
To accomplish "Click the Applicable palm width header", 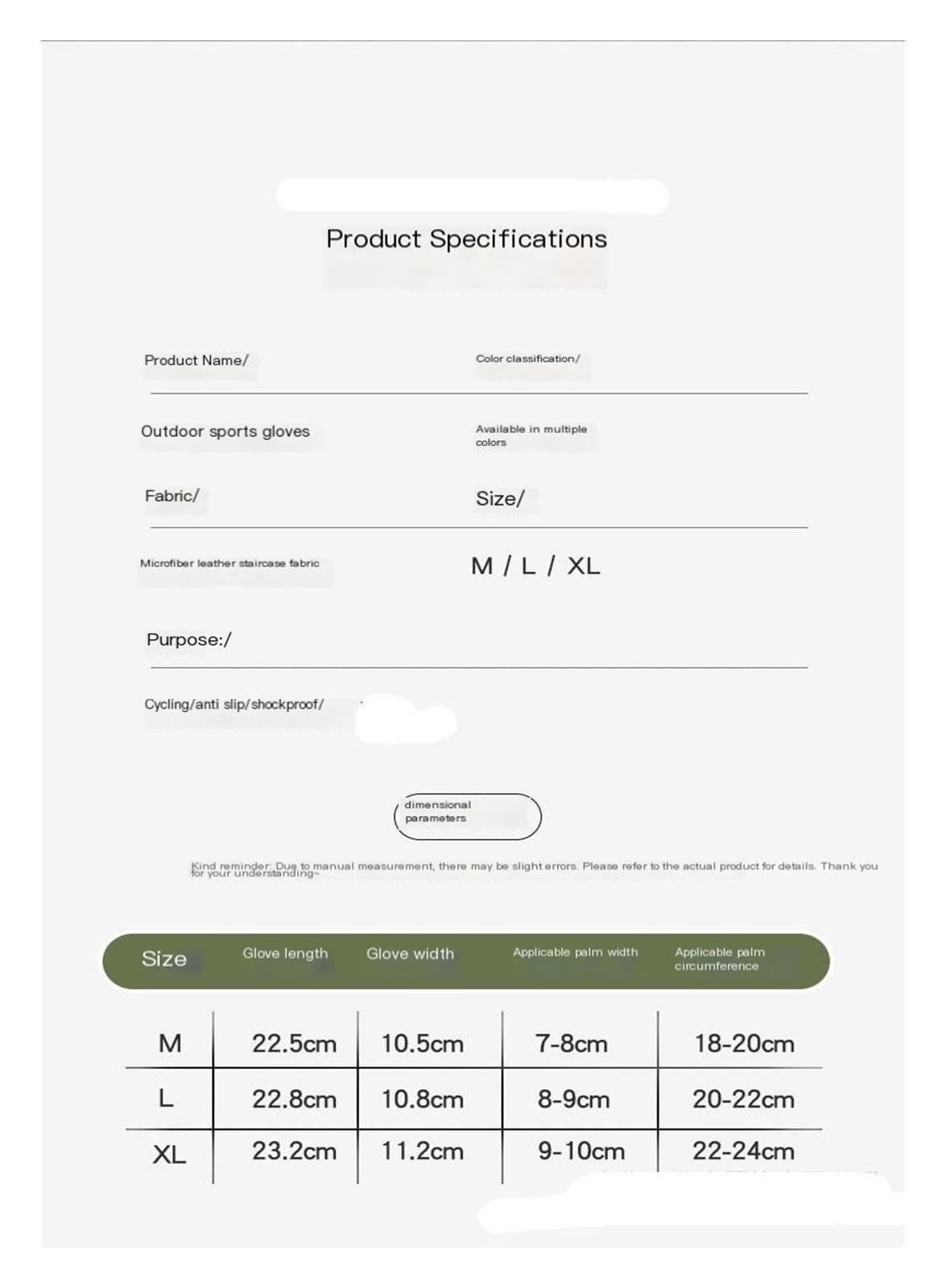I will click(x=575, y=952).
